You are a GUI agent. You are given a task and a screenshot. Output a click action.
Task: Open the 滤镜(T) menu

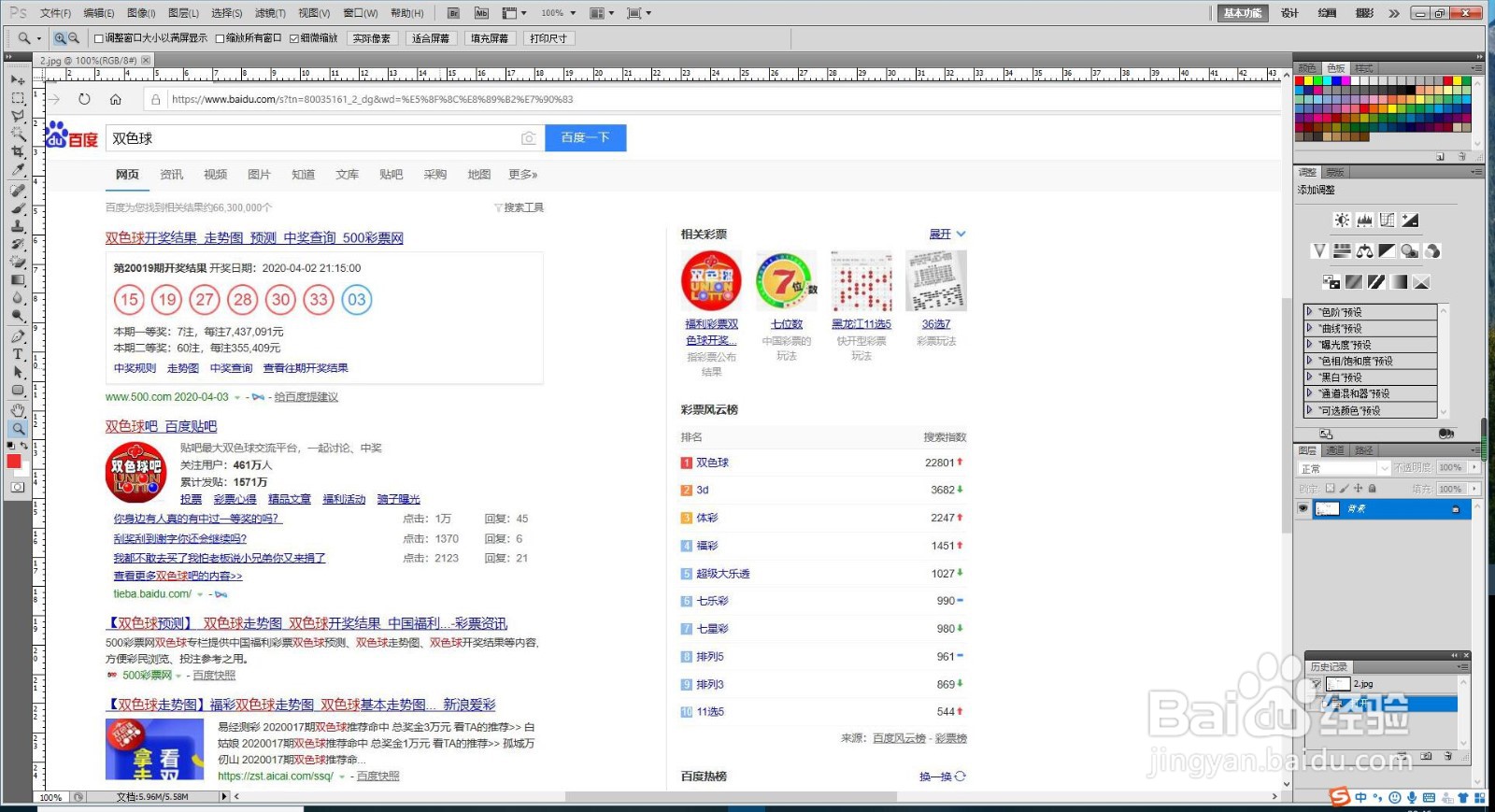[271, 13]
